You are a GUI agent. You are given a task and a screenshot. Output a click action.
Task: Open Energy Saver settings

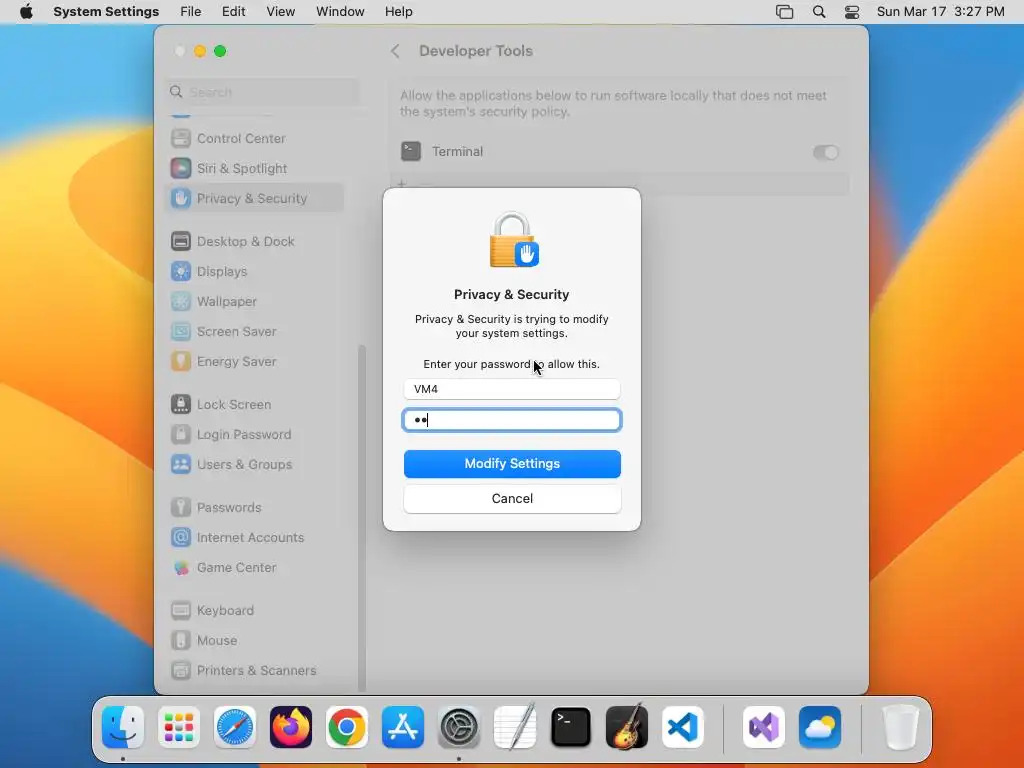pyautogui.click(x=253, y=362)
